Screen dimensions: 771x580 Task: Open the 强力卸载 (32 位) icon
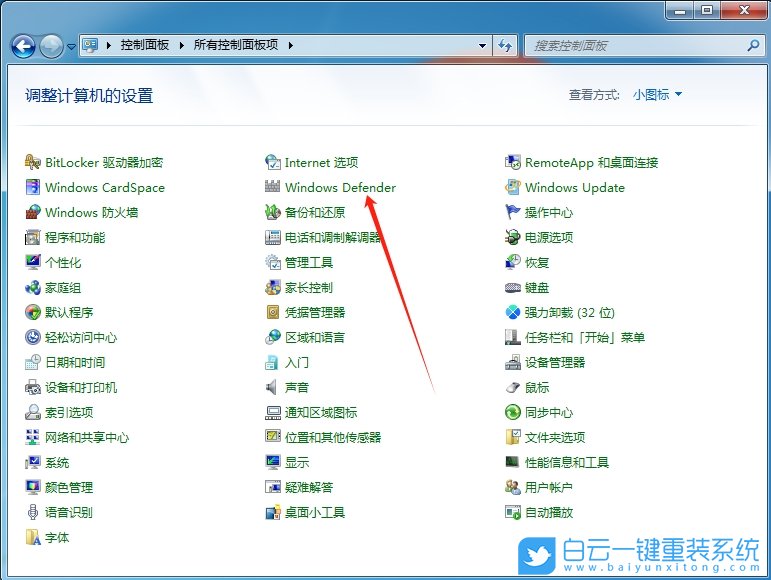click(x=512, y=312)
